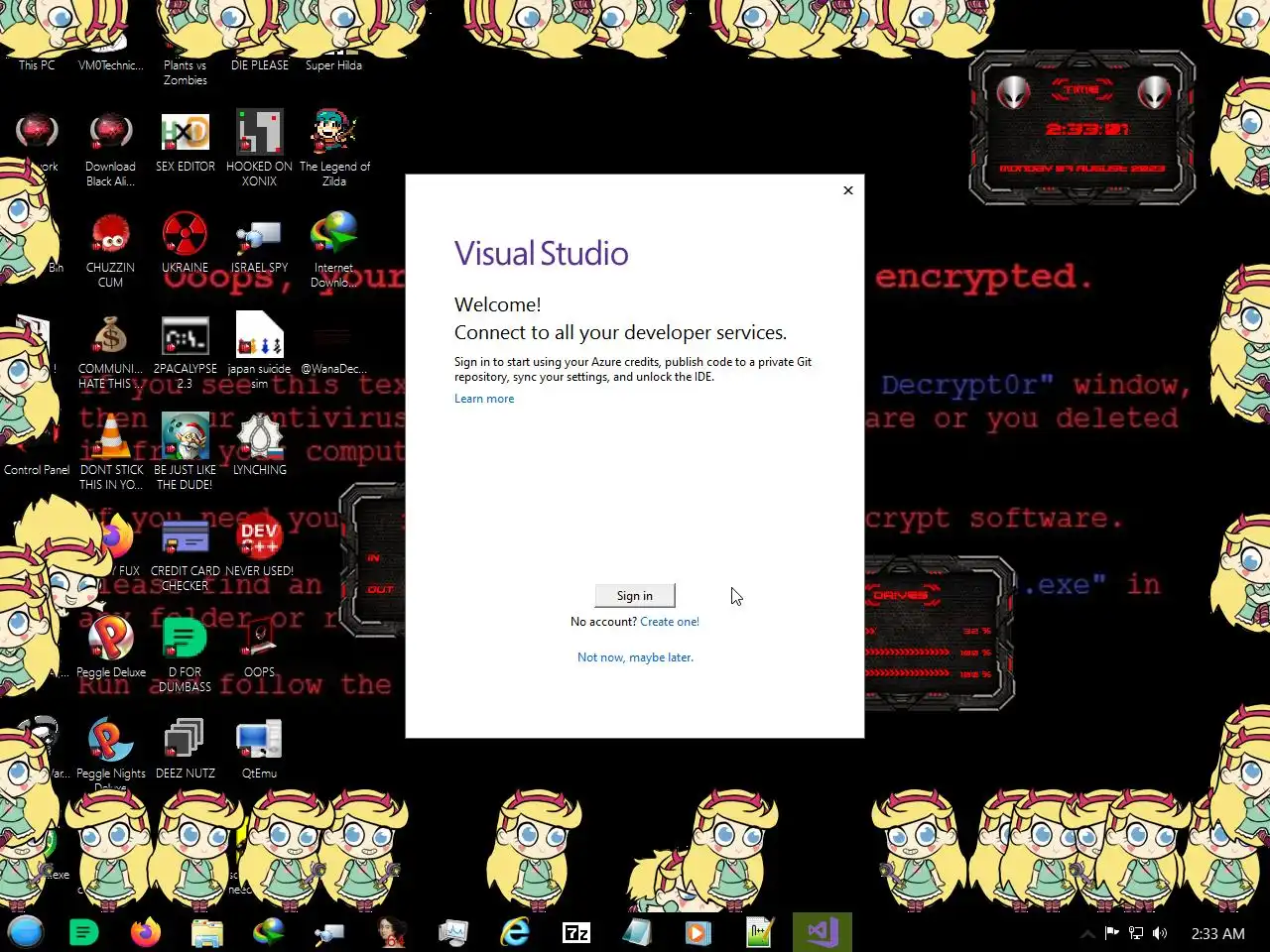The width and height of the screenshot is (1270, 952).
Task: Open the Create one! account link
Action: tap(670, 622)
